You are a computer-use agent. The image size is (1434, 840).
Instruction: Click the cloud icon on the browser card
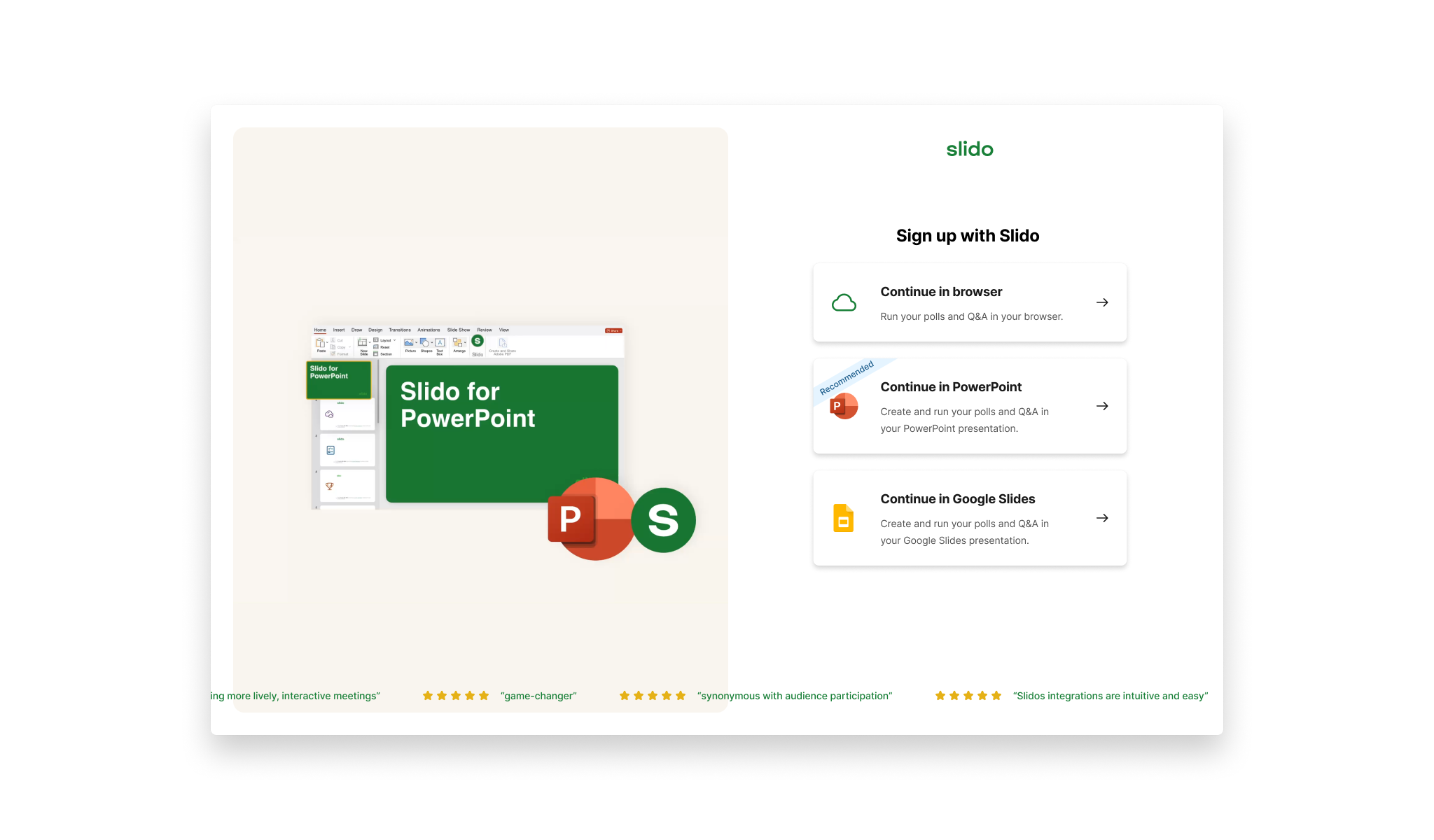[x=844, y=302]
